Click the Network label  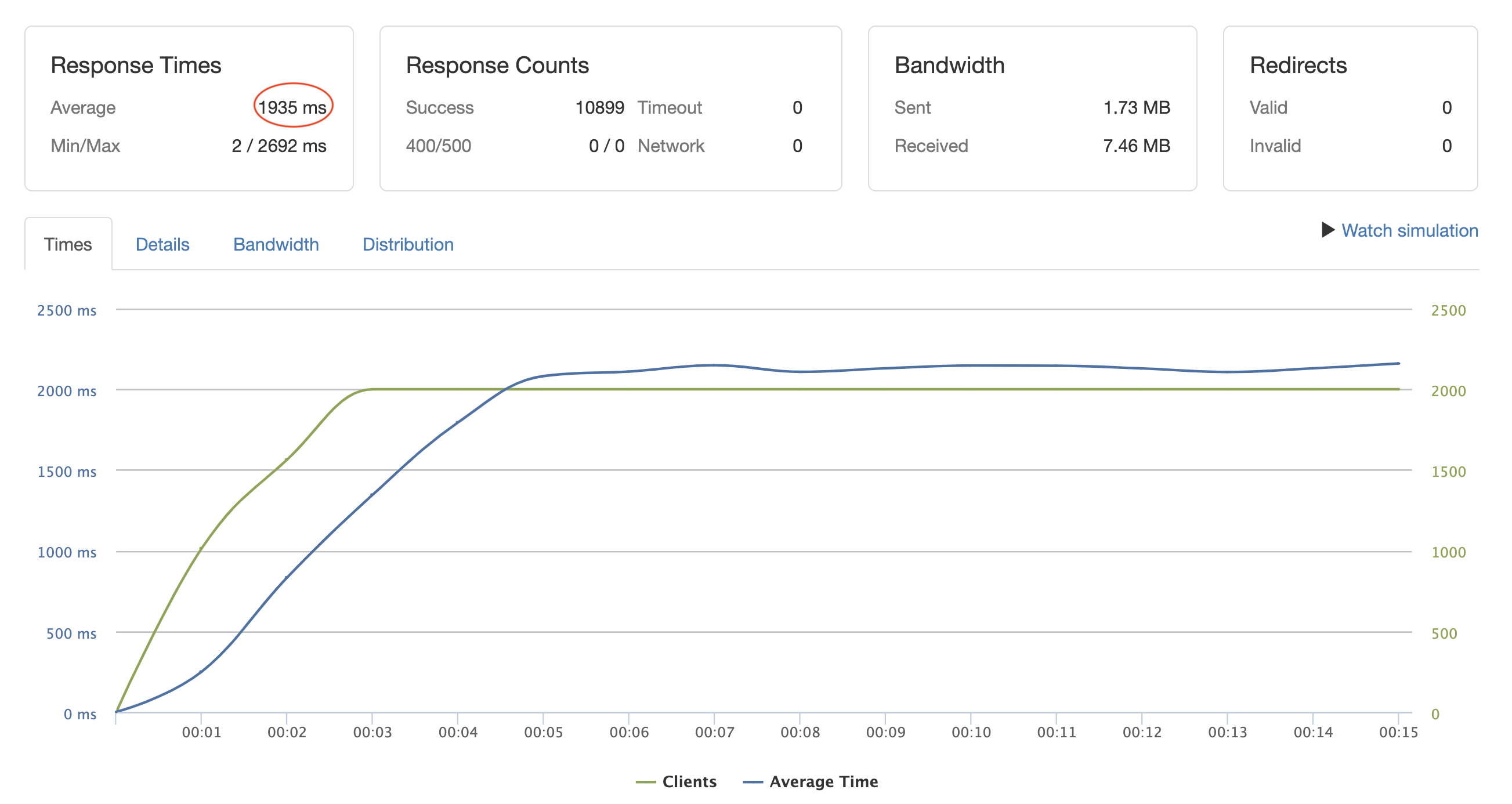point(671,146)
